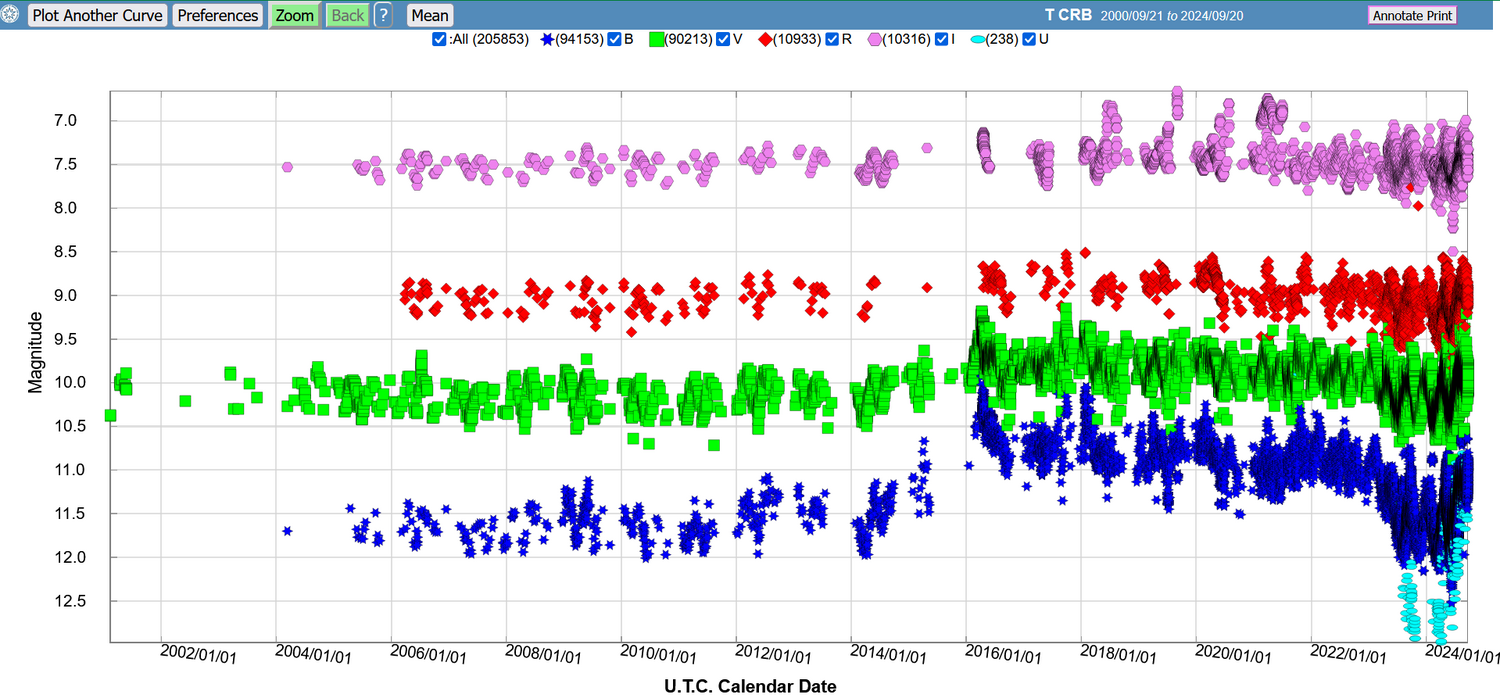Open the Preferences dialog

pyautogui.click(x=218, y=16)
